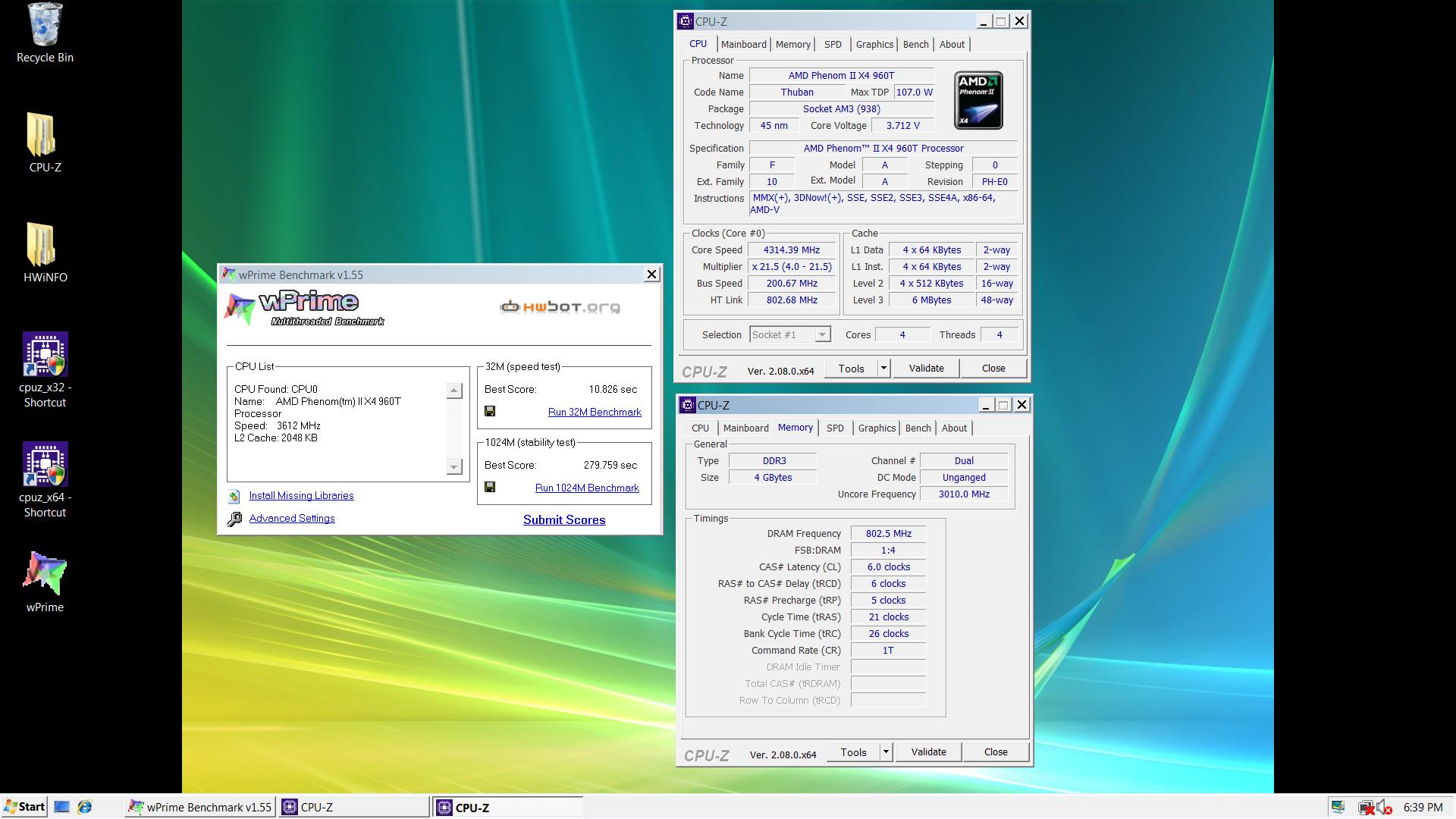Image resolution: width=1456 pixels, height=819 pixels.
Task: Click Close button in the top CPU-Z window
Action: pyautogui.click(x=993, y=369)
